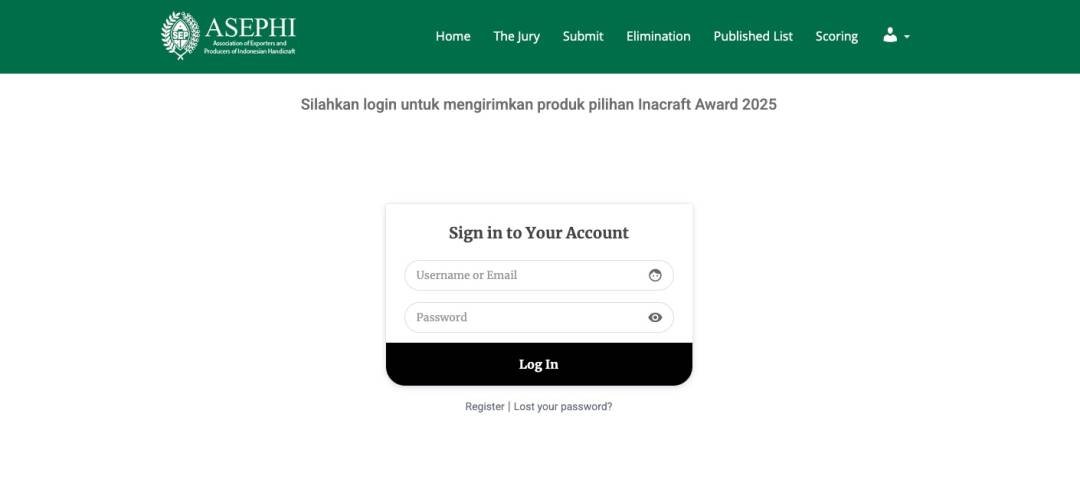Click the ASEPHI wordmark text
Image resolution: width=1080 pixels, height=493 pixels.
pyautogui.click(x=250, y=28)
